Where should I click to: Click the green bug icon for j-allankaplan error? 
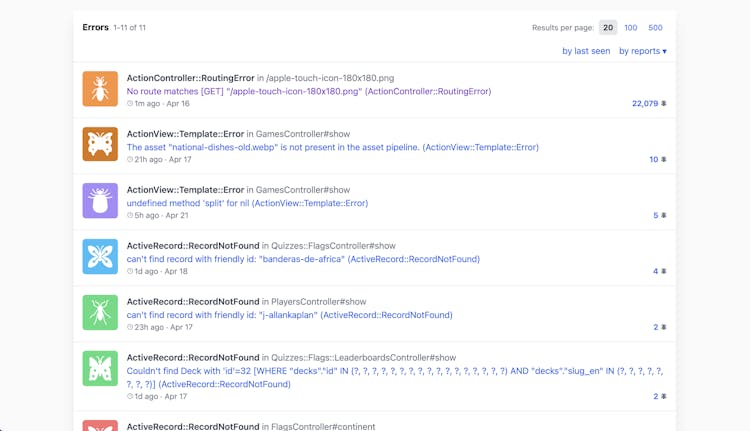pos(100,312)
